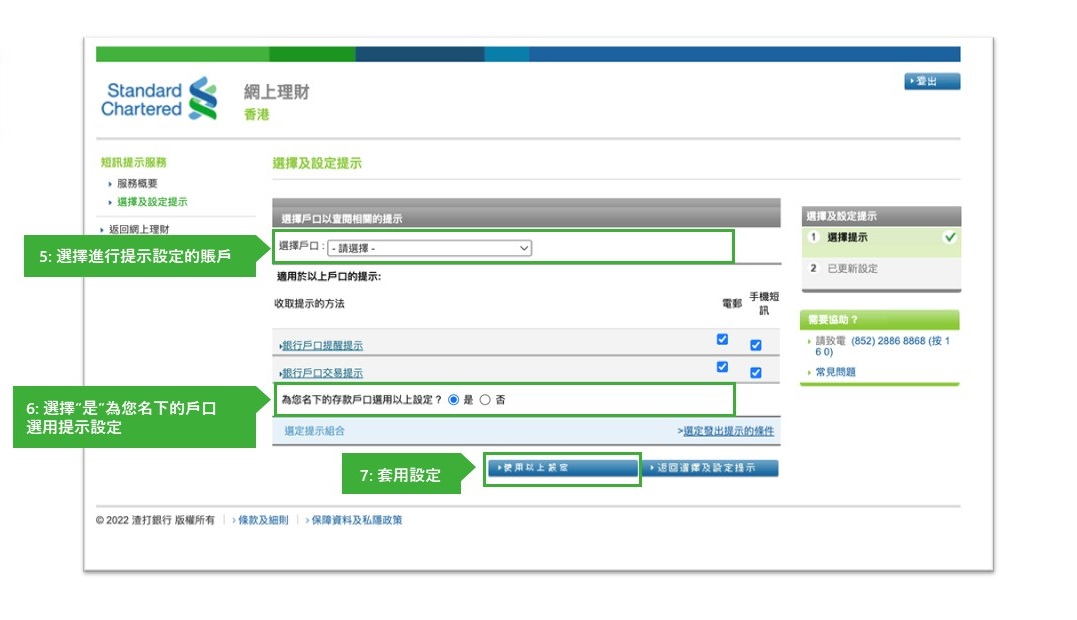This screenshot has width=1077, height=620.
Task: Select the 是 radio button
Action: [x=453, y=400]
